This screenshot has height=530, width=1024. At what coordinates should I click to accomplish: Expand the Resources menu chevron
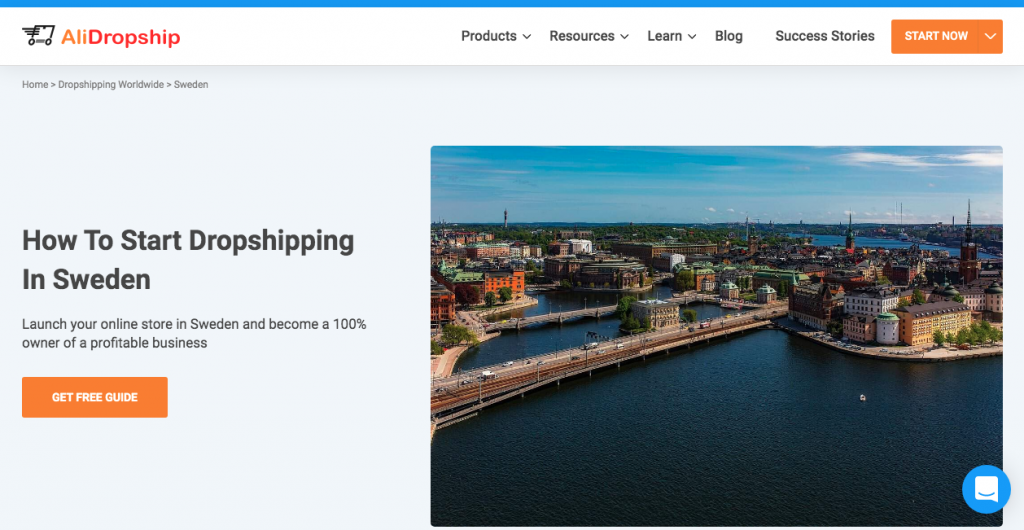(624, 37)
